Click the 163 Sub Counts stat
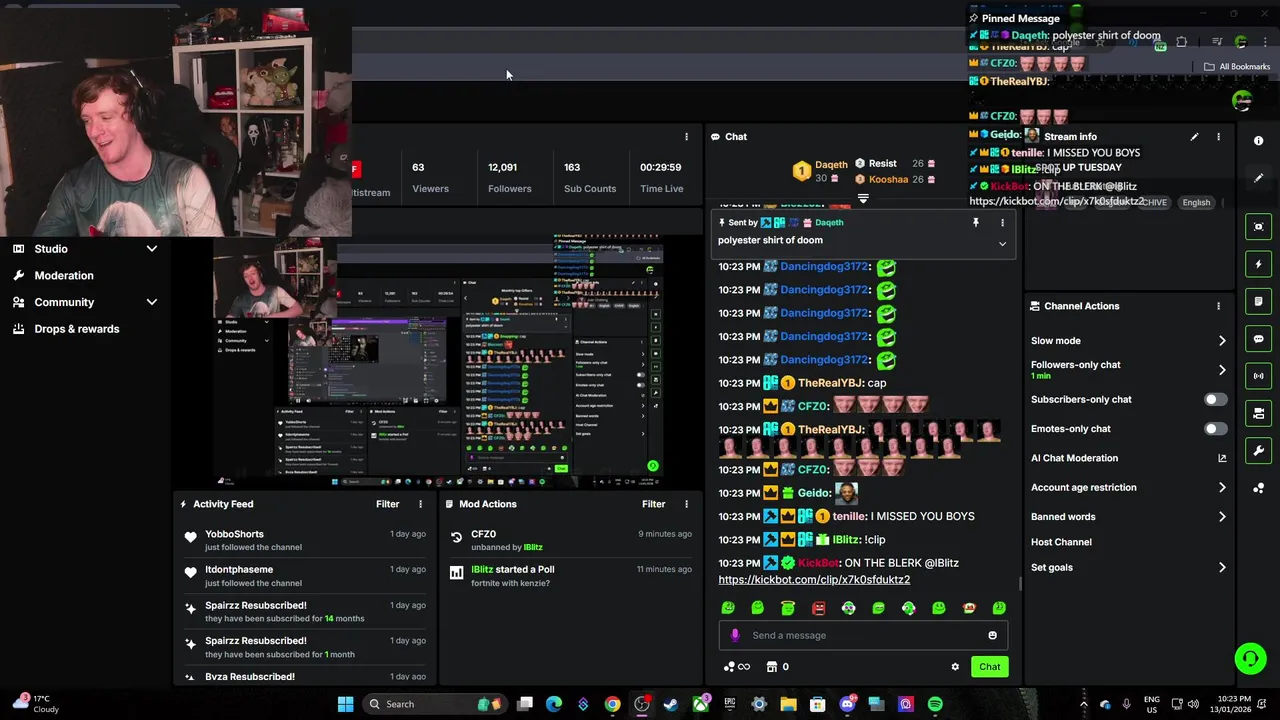The height and width of the screenshot is (720, 1280). pos(590,177)
